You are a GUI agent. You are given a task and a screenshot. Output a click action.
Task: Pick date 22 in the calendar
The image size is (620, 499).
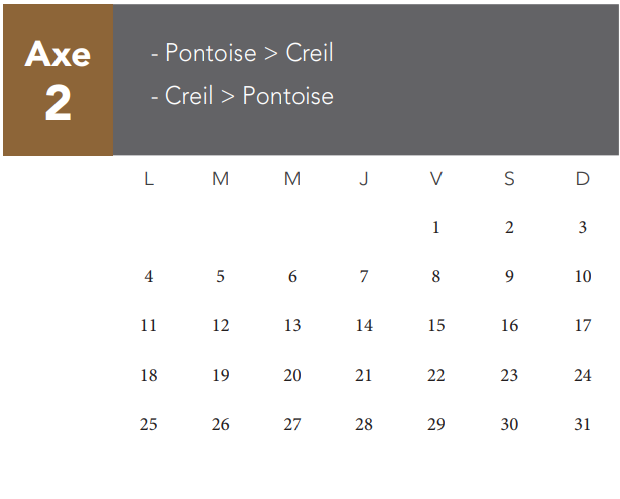pos(436,375)
